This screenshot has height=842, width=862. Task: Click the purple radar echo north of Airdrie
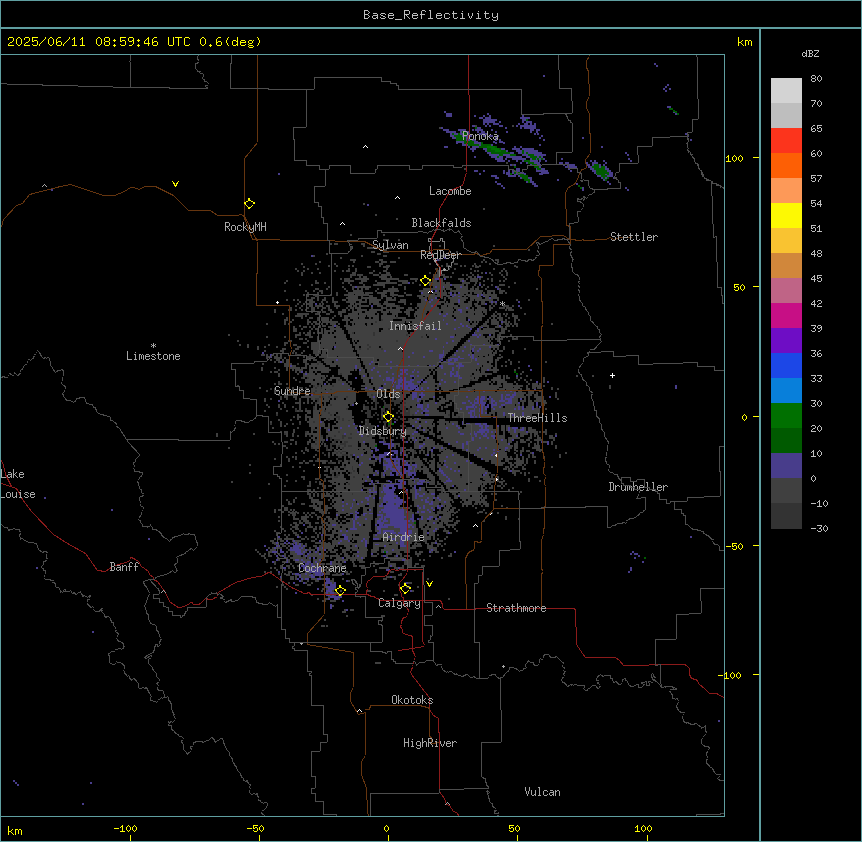pos(394,511)
